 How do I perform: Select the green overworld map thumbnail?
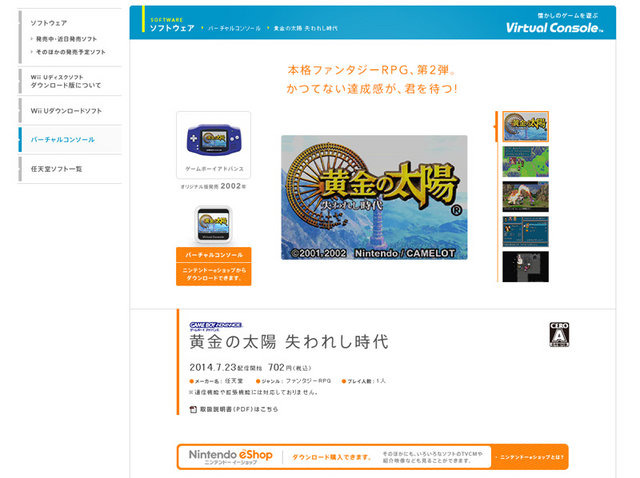(526, 162)
